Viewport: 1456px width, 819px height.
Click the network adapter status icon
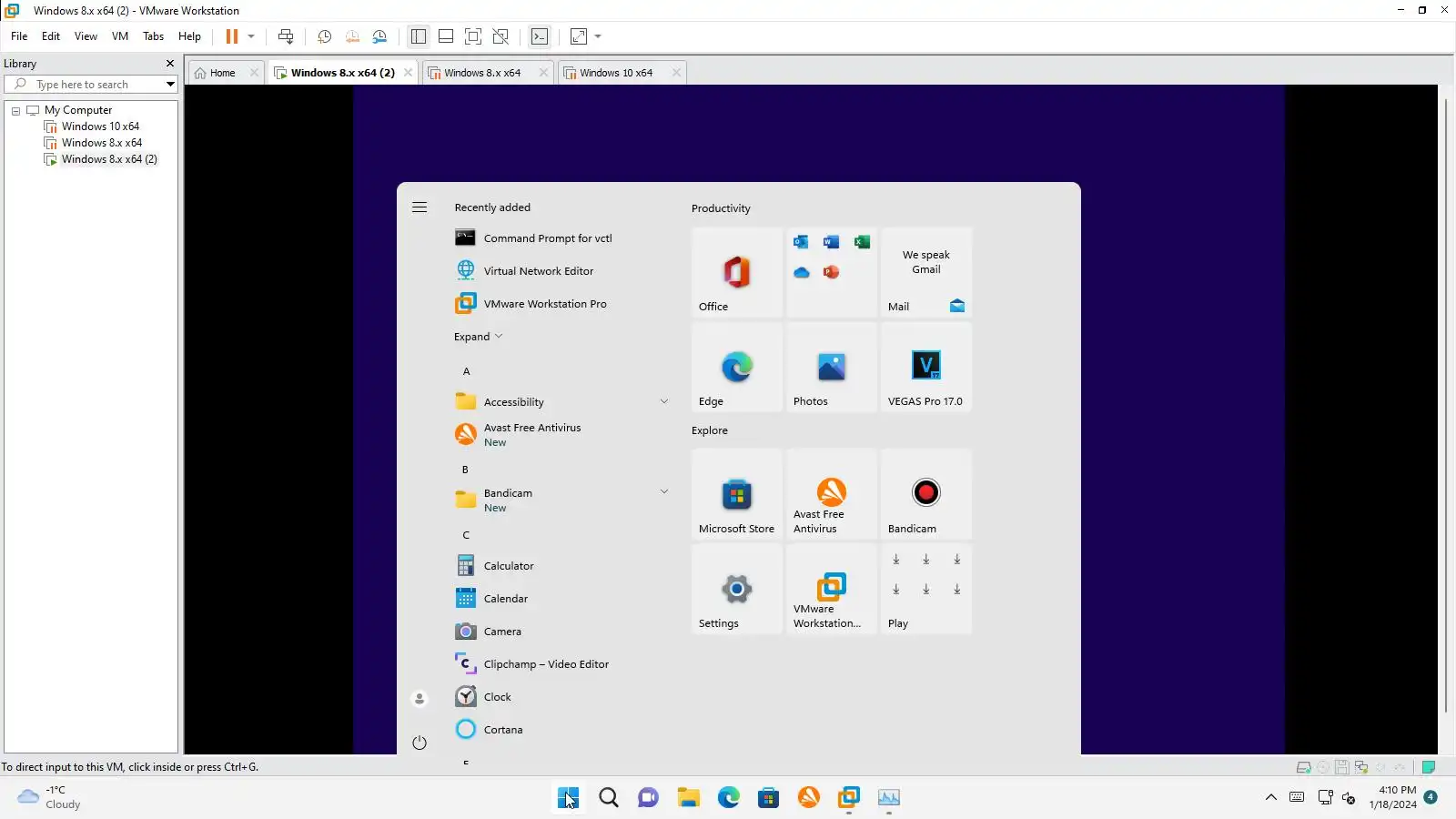(x=1361, y=767)
